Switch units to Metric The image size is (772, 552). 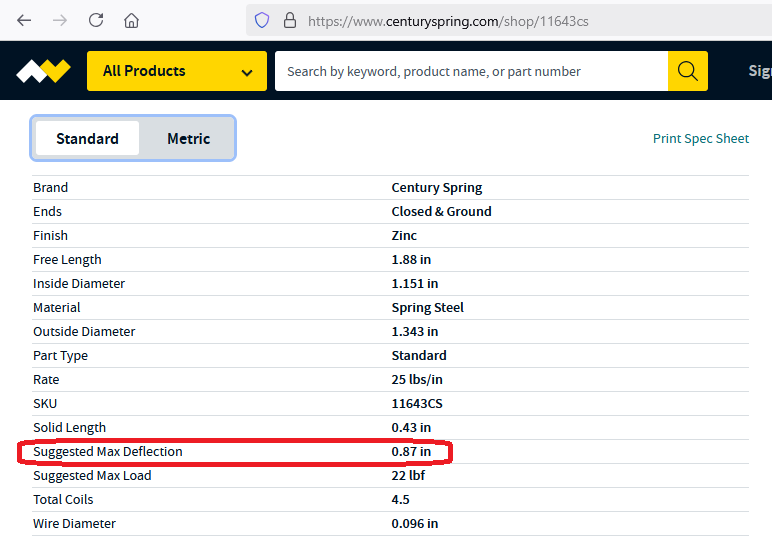189,138
